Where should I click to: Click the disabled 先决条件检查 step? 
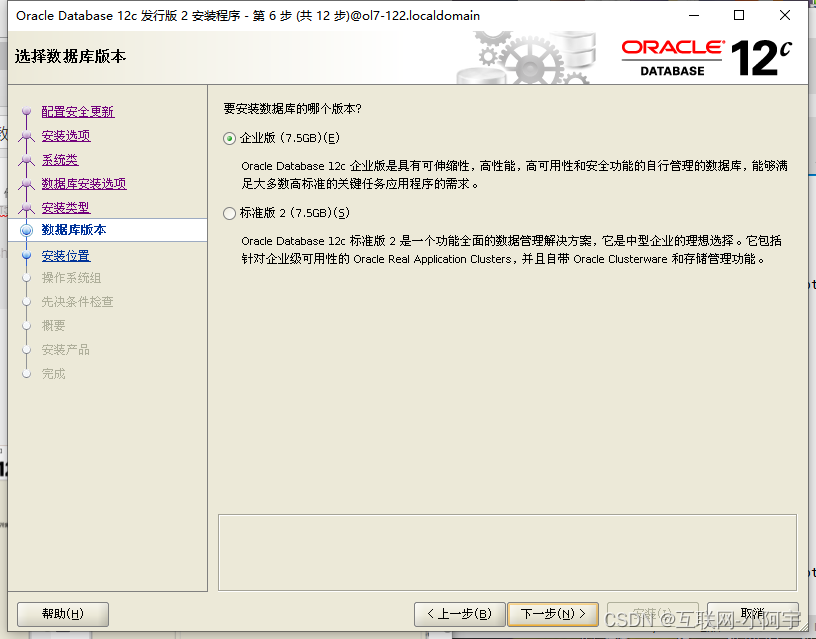78,302
